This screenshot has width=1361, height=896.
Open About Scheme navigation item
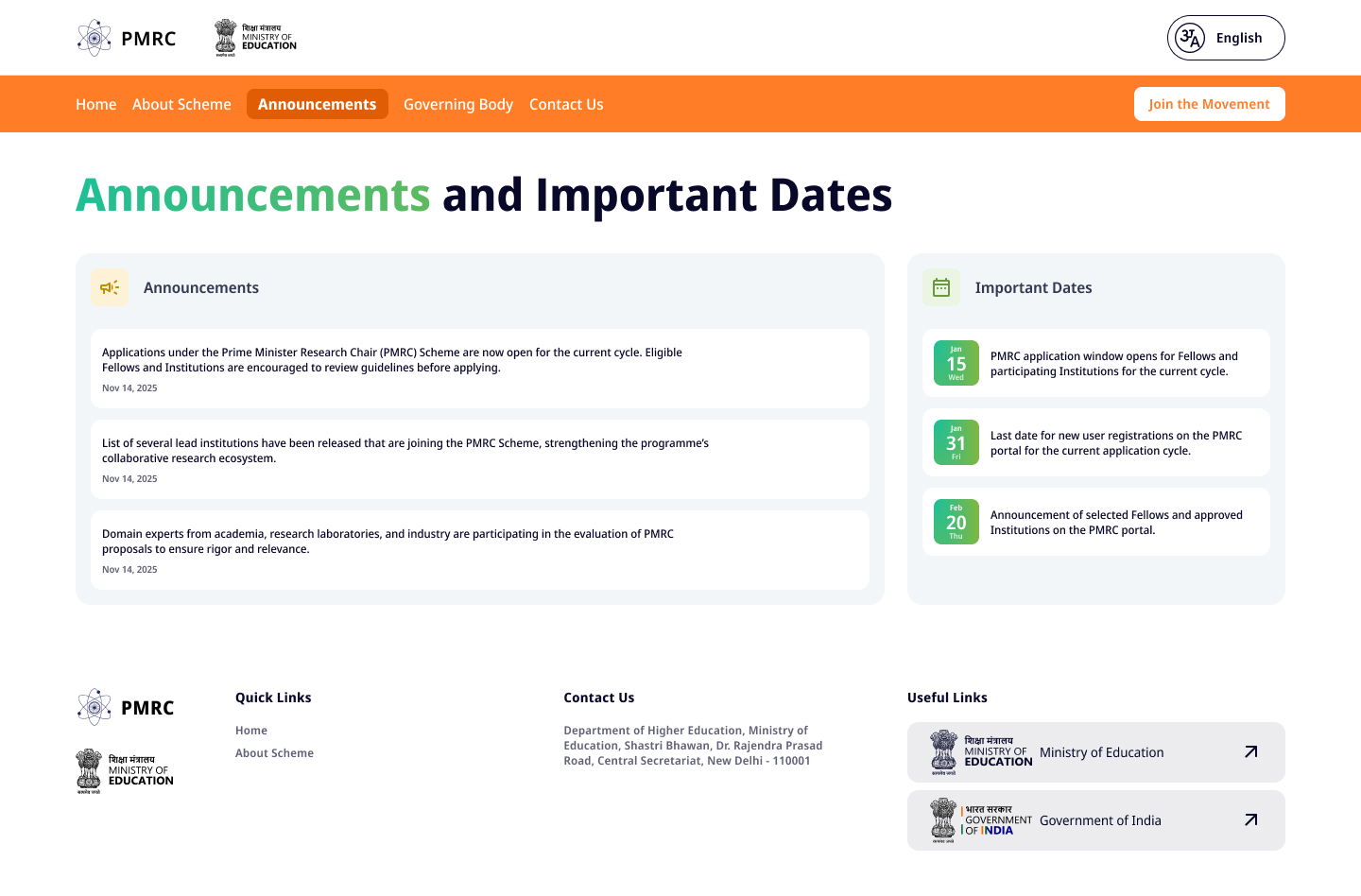click(x=181, y=104)
